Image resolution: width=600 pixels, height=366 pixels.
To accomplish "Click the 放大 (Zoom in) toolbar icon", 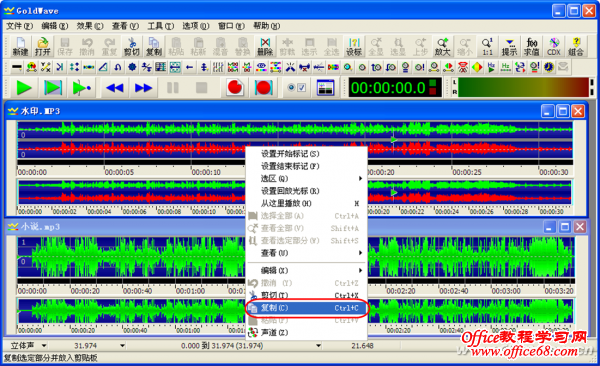I will tap(442, 47).
